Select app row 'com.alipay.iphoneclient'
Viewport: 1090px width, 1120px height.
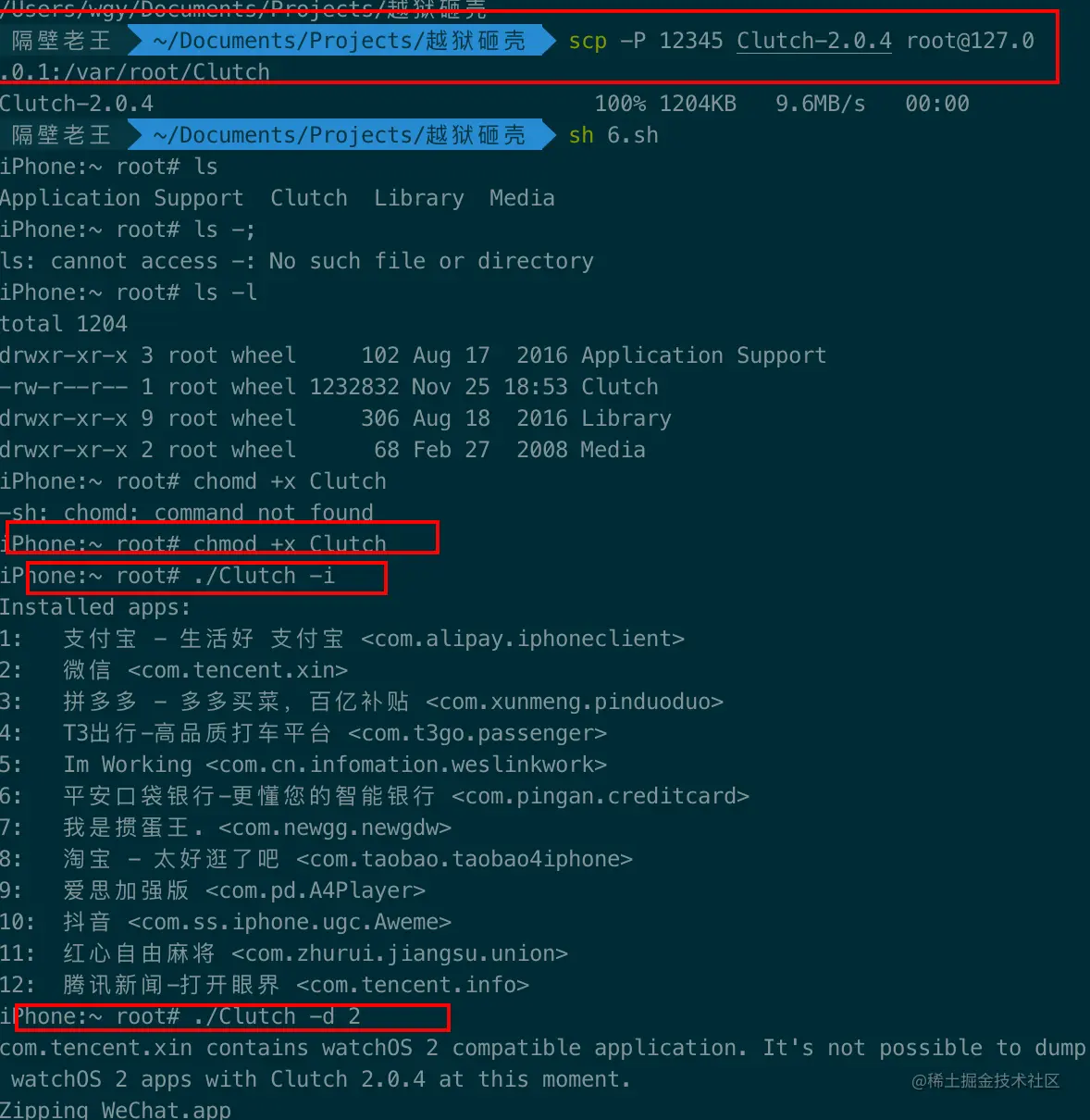pyautogui.click(x=342, y=639)
